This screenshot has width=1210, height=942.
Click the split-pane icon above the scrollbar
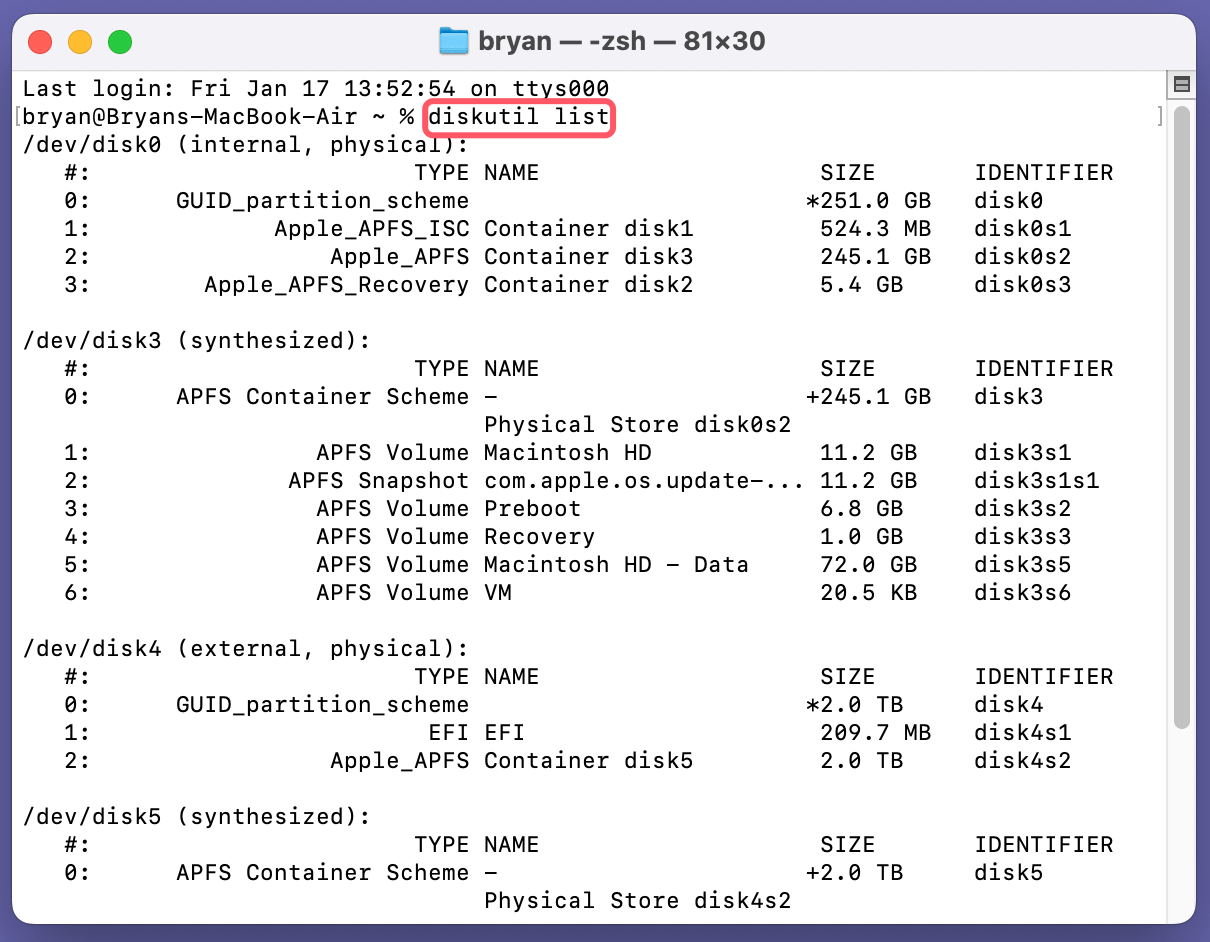pyautogui.click(x=1181, y=85)
